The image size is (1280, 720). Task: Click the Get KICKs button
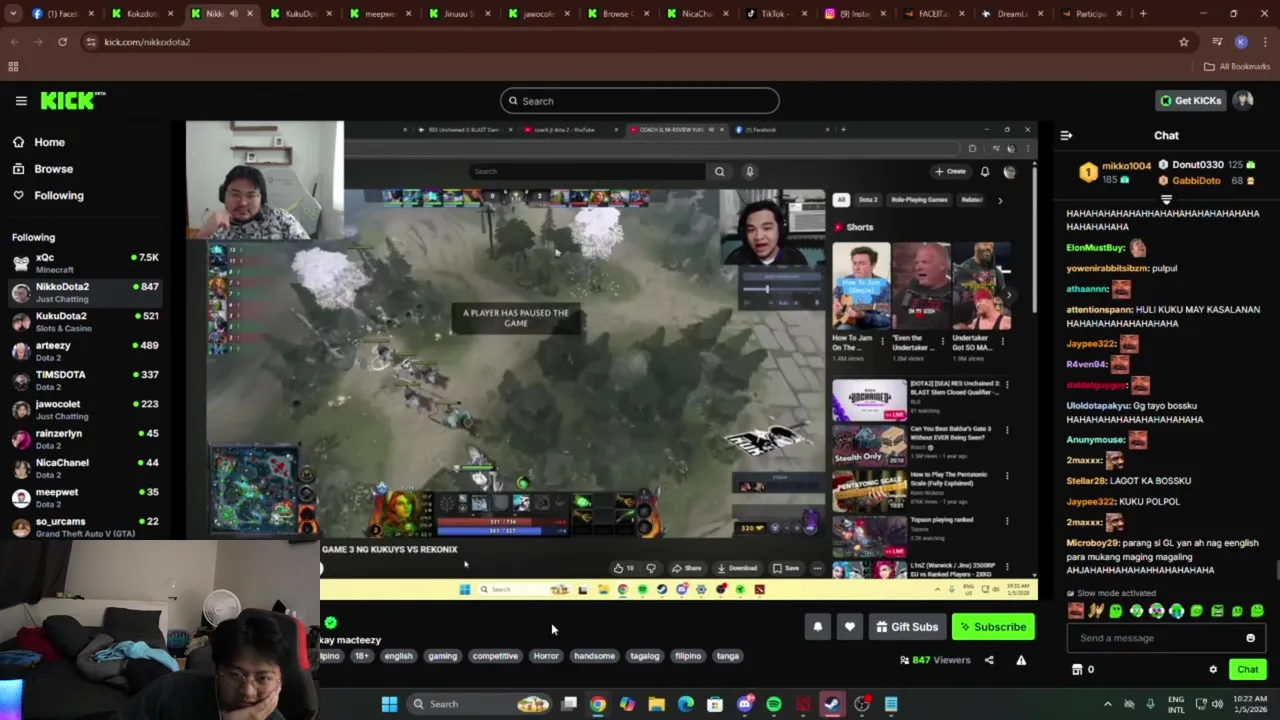(1190, 100)
